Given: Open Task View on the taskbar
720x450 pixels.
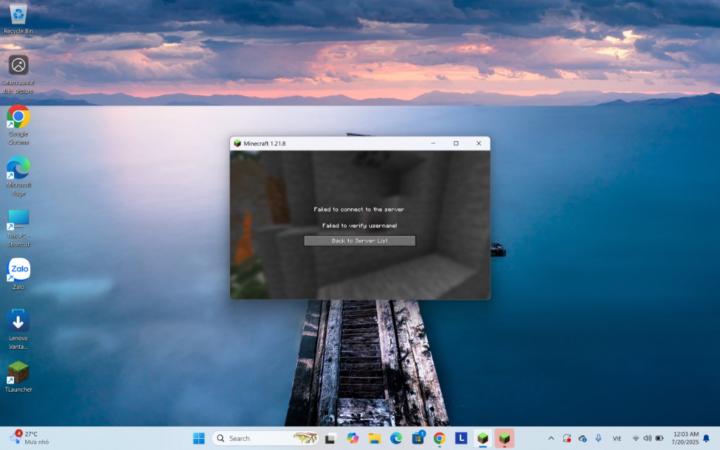Looking at the screenshot, I should (x=330, y=439).
